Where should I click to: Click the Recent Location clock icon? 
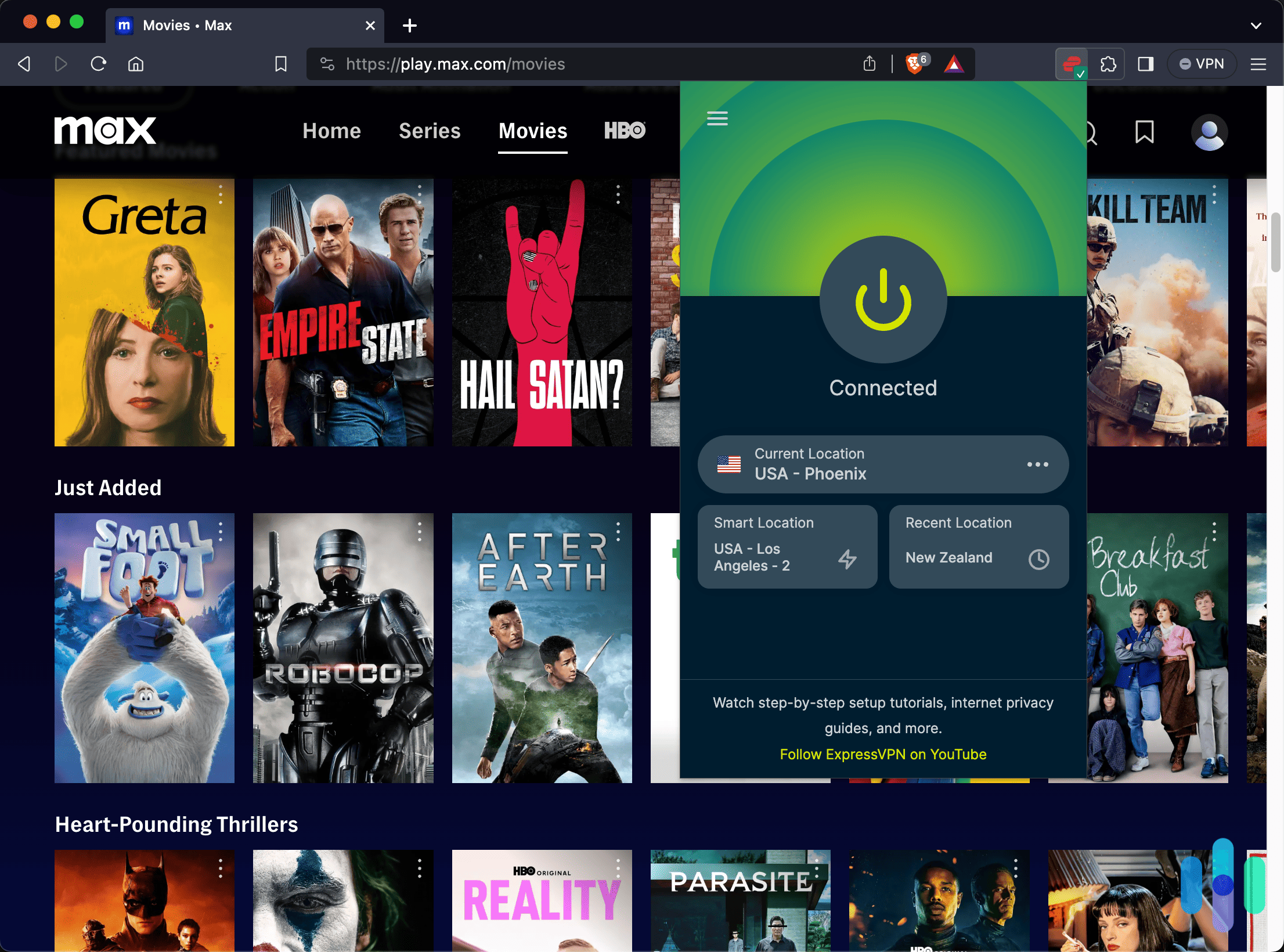[1039, 559]
